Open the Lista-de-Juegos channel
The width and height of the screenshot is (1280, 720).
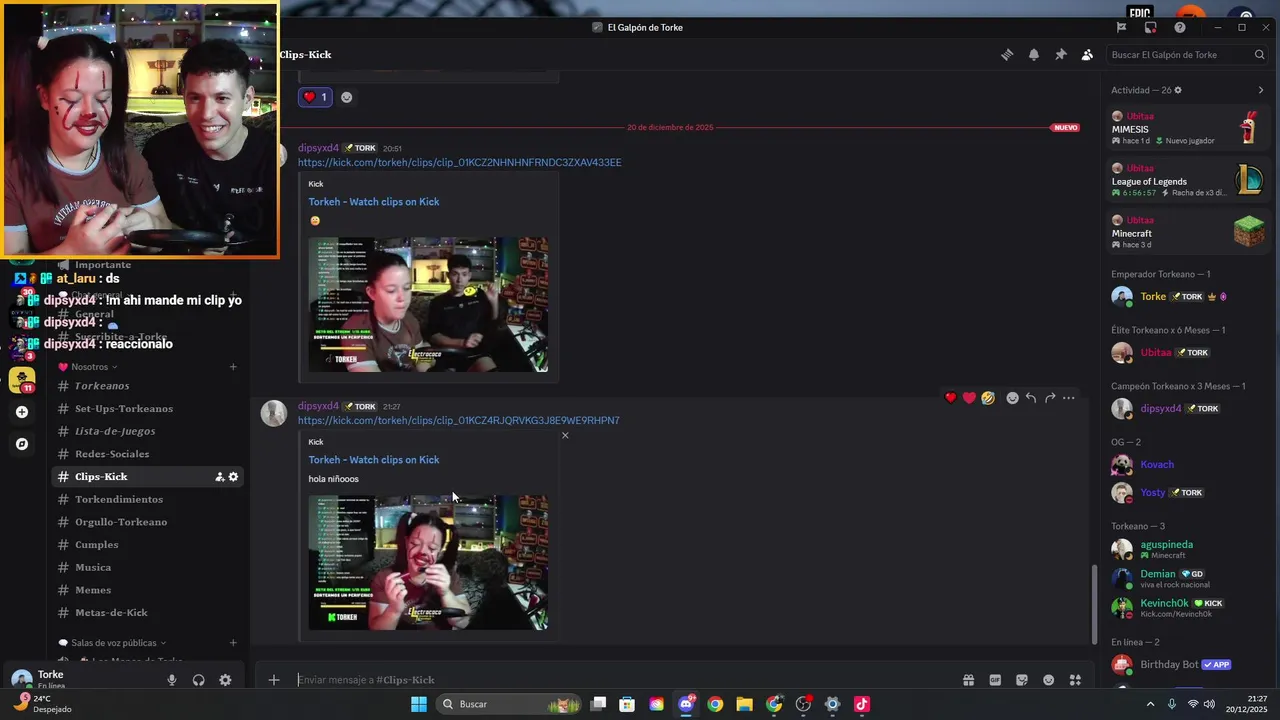tap(147, 431)
